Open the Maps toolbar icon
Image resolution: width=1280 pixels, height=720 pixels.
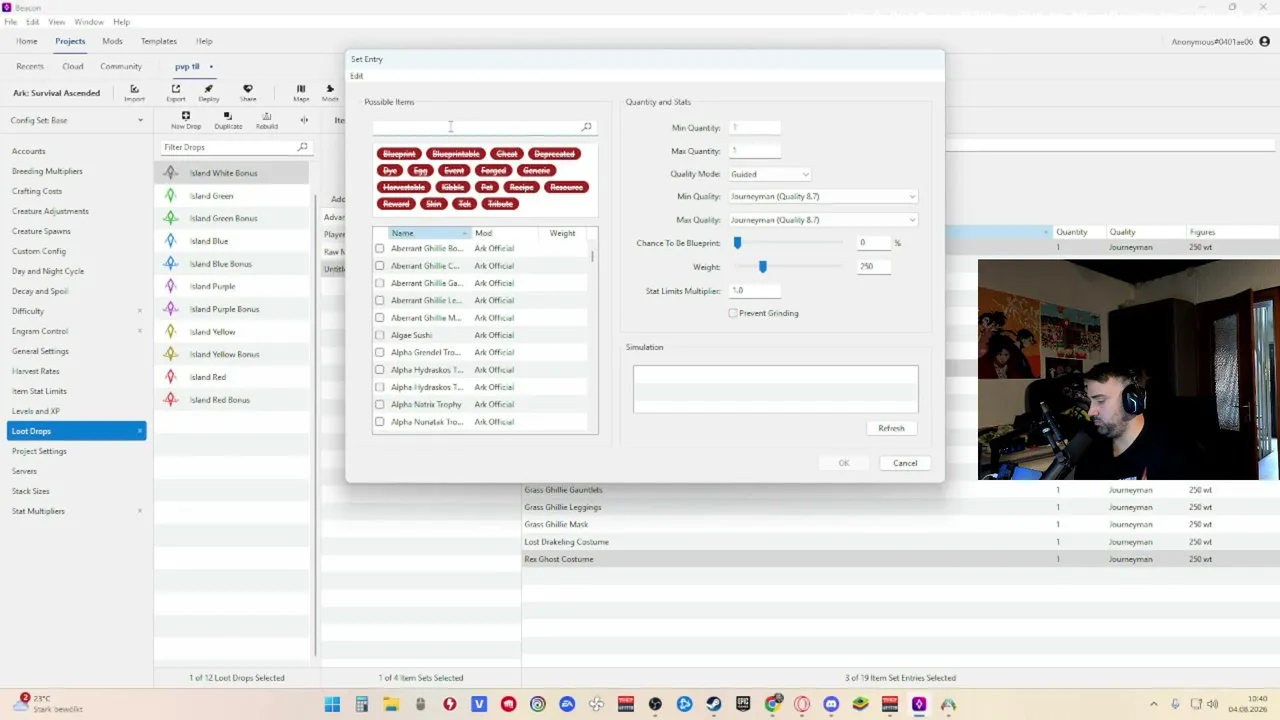[x=301, y=89]
